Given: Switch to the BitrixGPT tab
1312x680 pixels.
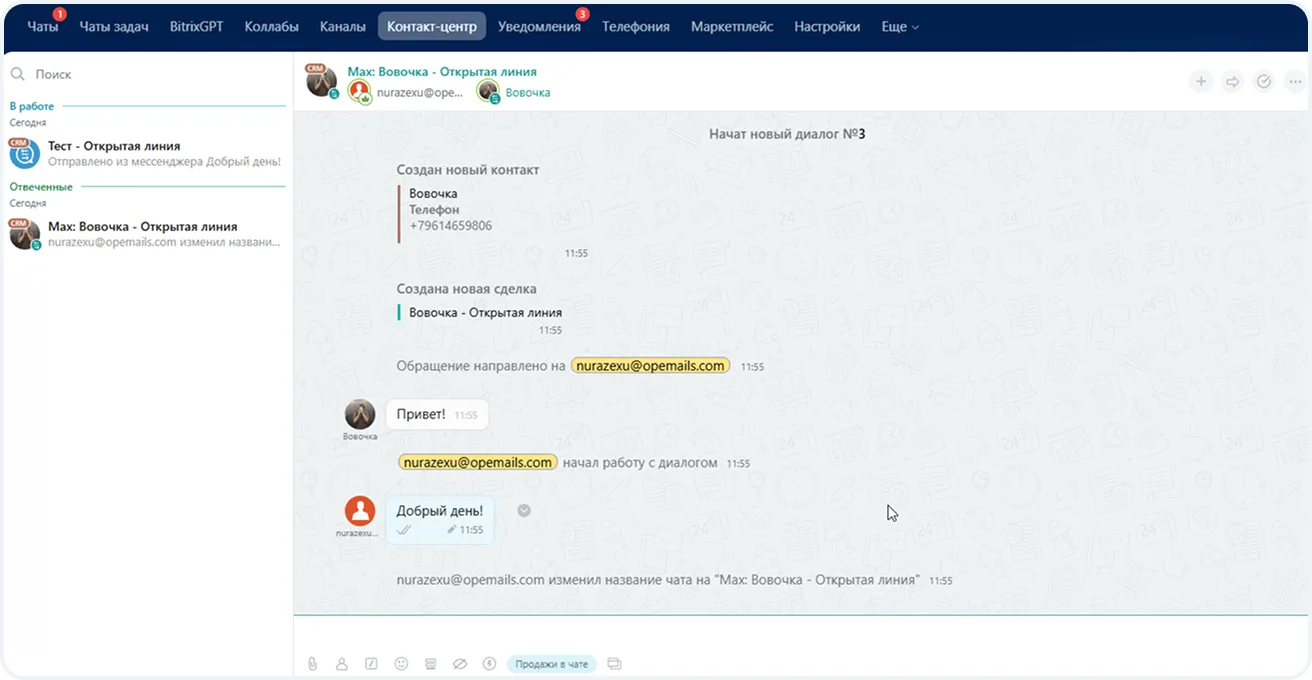Looking at the screenshot, I should click(x=196, y=27).
